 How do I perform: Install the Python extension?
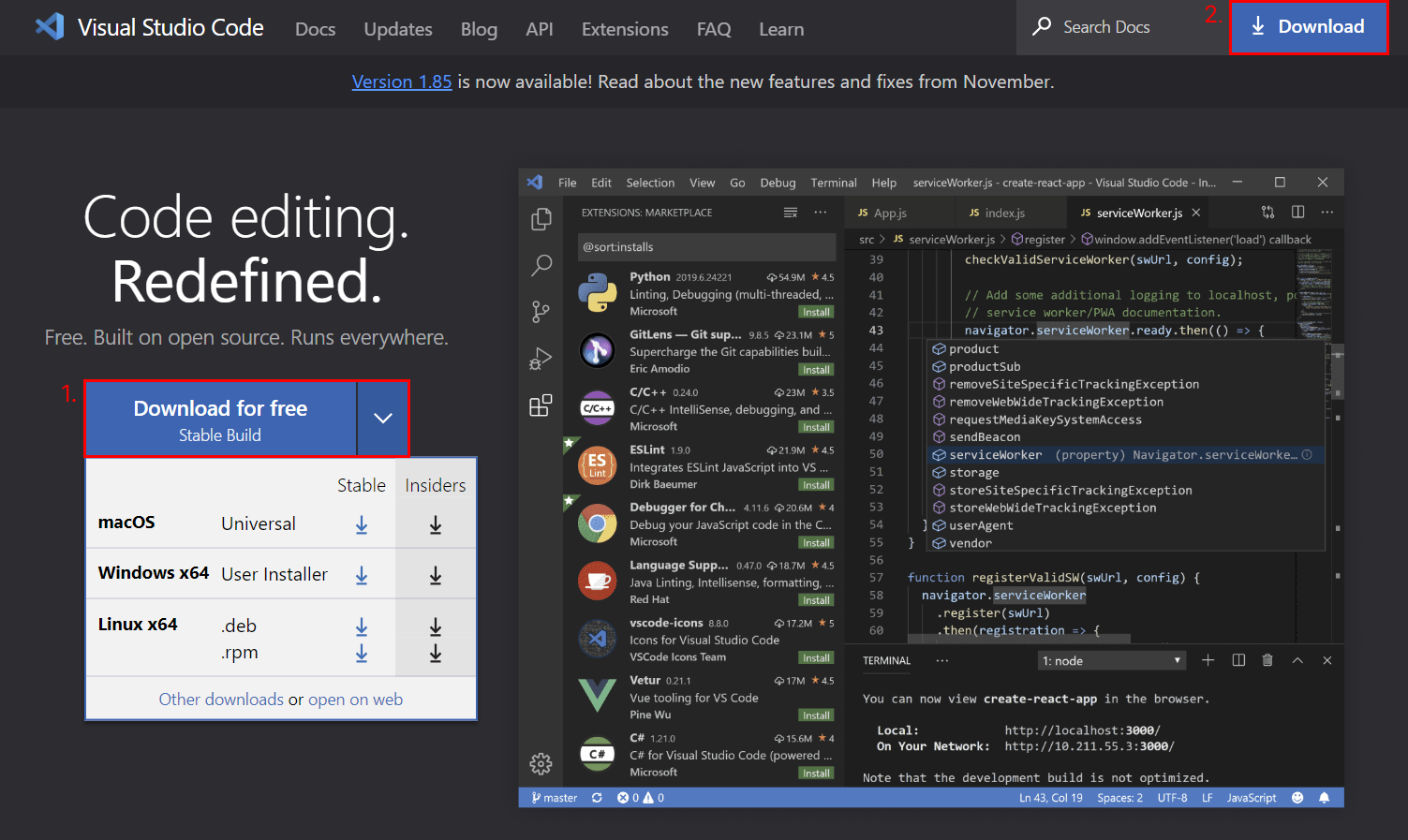[816, 313]
